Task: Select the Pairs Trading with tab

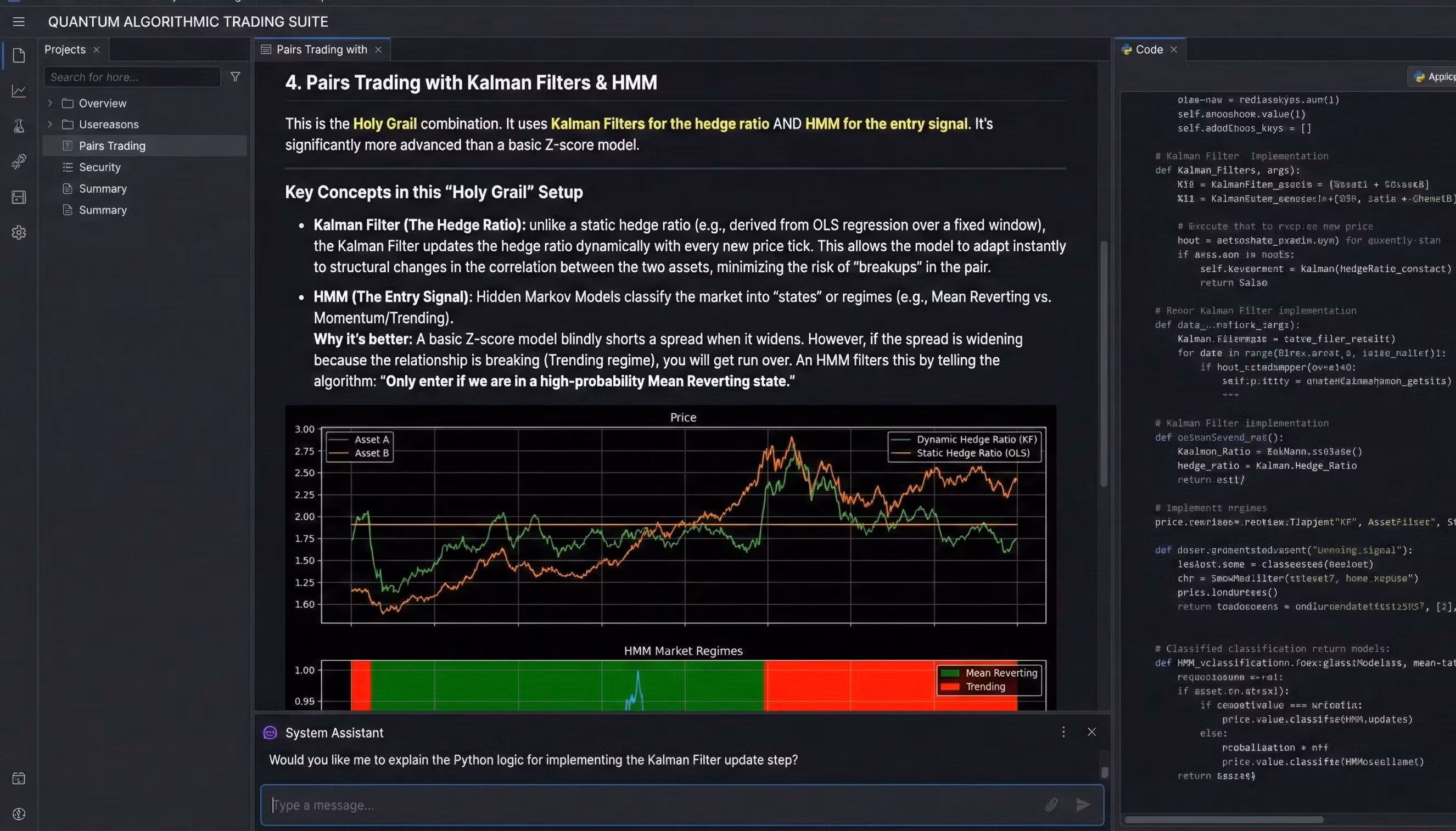Action: (321, 49)
